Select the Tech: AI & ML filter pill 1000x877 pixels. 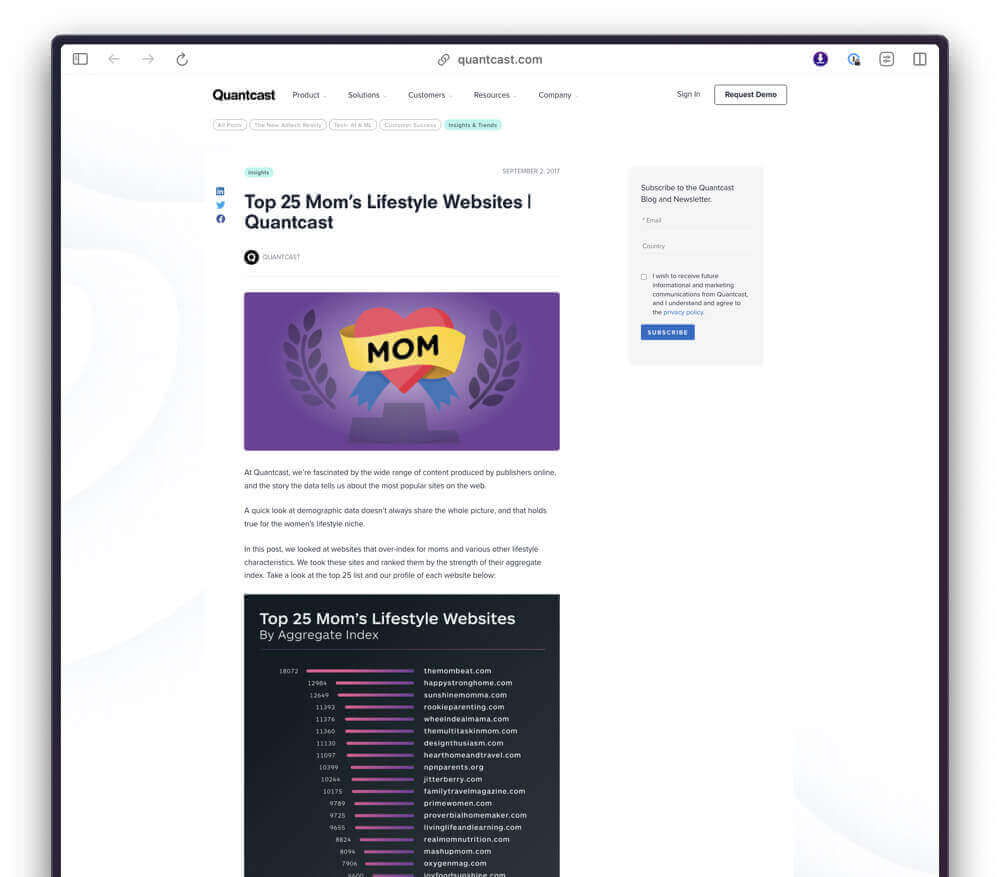(353, 125)
